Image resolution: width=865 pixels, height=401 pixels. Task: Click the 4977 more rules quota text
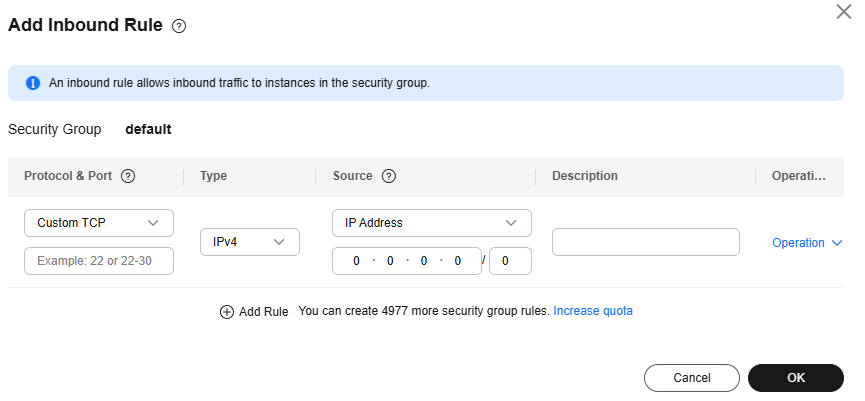424,311
